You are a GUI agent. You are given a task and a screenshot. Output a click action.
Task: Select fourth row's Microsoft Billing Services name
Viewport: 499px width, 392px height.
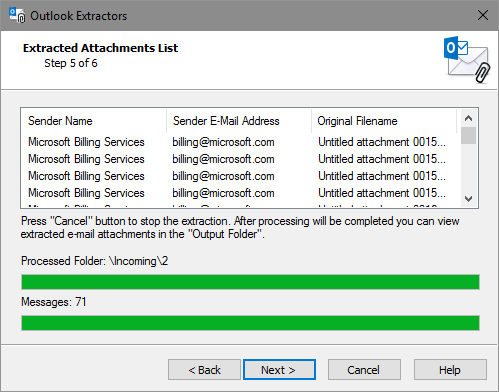click(x=86, y=193)
